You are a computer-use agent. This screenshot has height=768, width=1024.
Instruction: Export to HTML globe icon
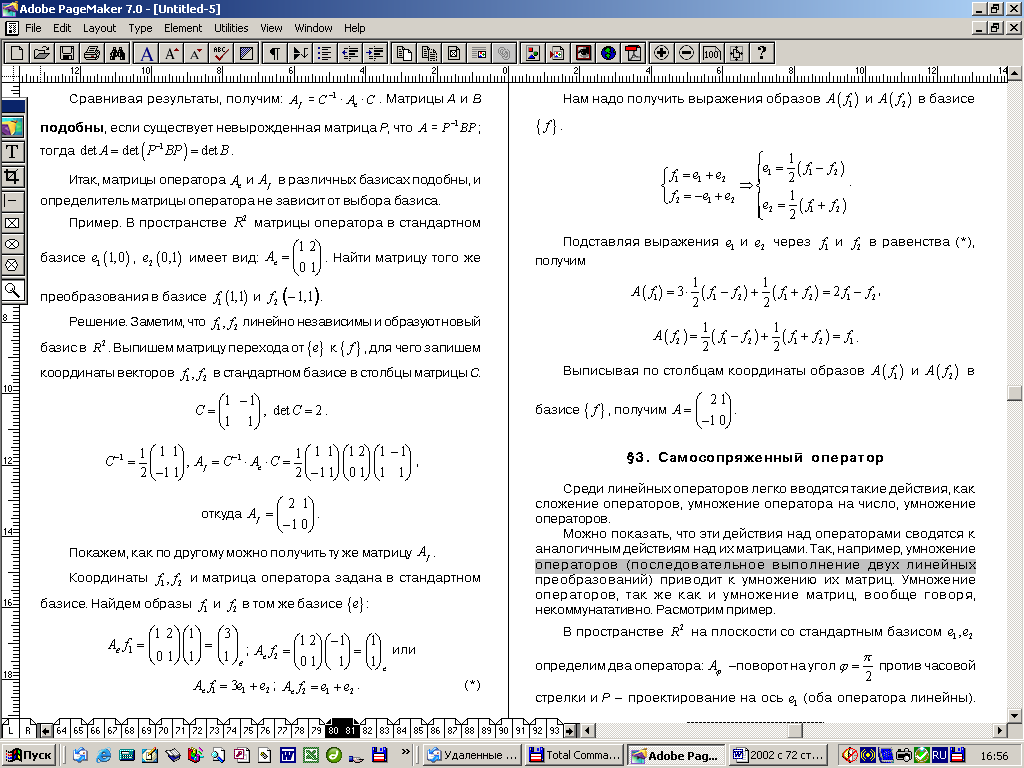click(x=608, y=53)
